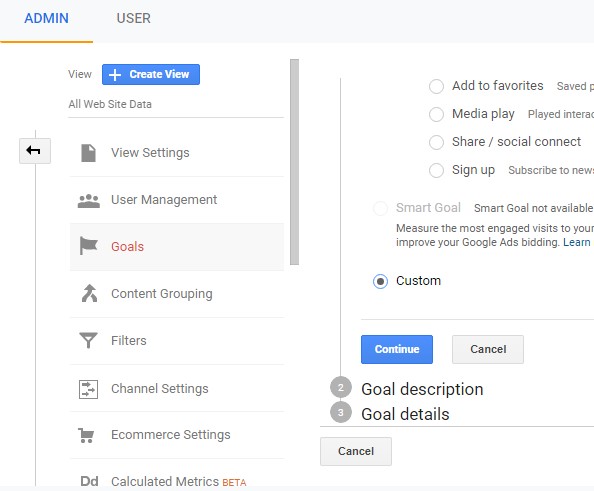Click the Content Grouping merge icon
The image size is (594, 491).
[x=89, y=293]
